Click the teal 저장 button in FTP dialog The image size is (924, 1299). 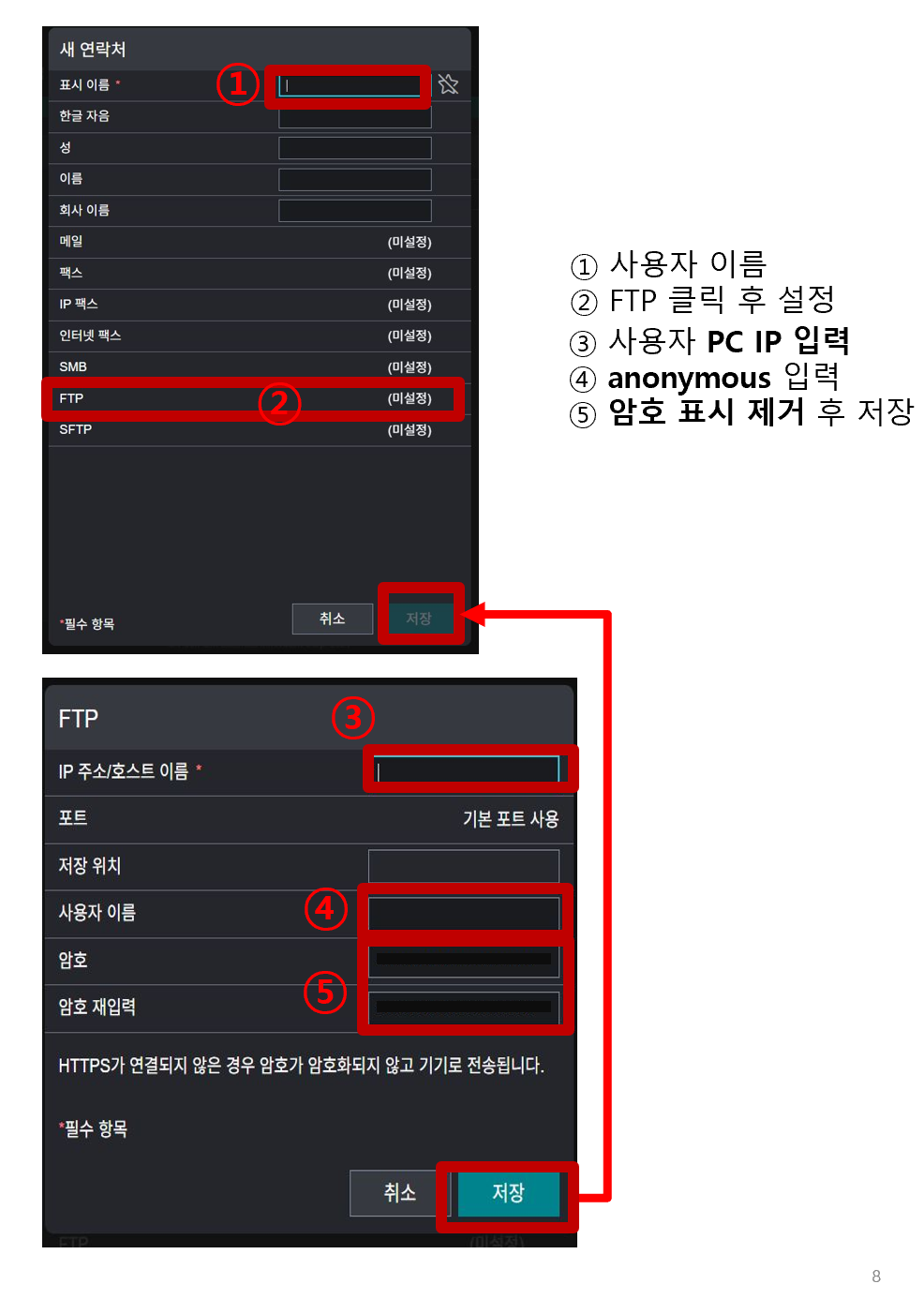509,1193
